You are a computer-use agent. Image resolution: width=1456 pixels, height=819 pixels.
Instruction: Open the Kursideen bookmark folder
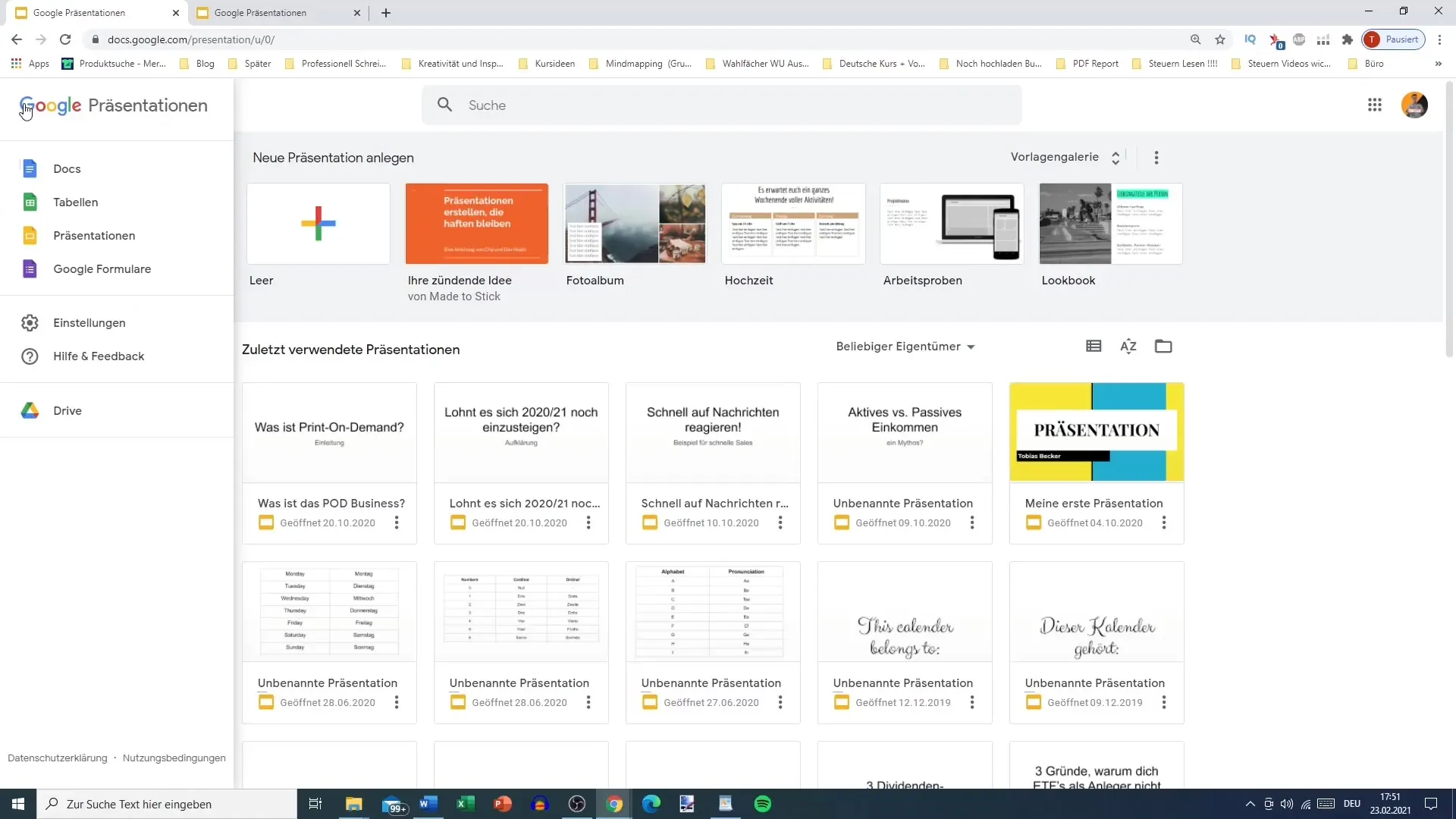click(x=547, y=64)
